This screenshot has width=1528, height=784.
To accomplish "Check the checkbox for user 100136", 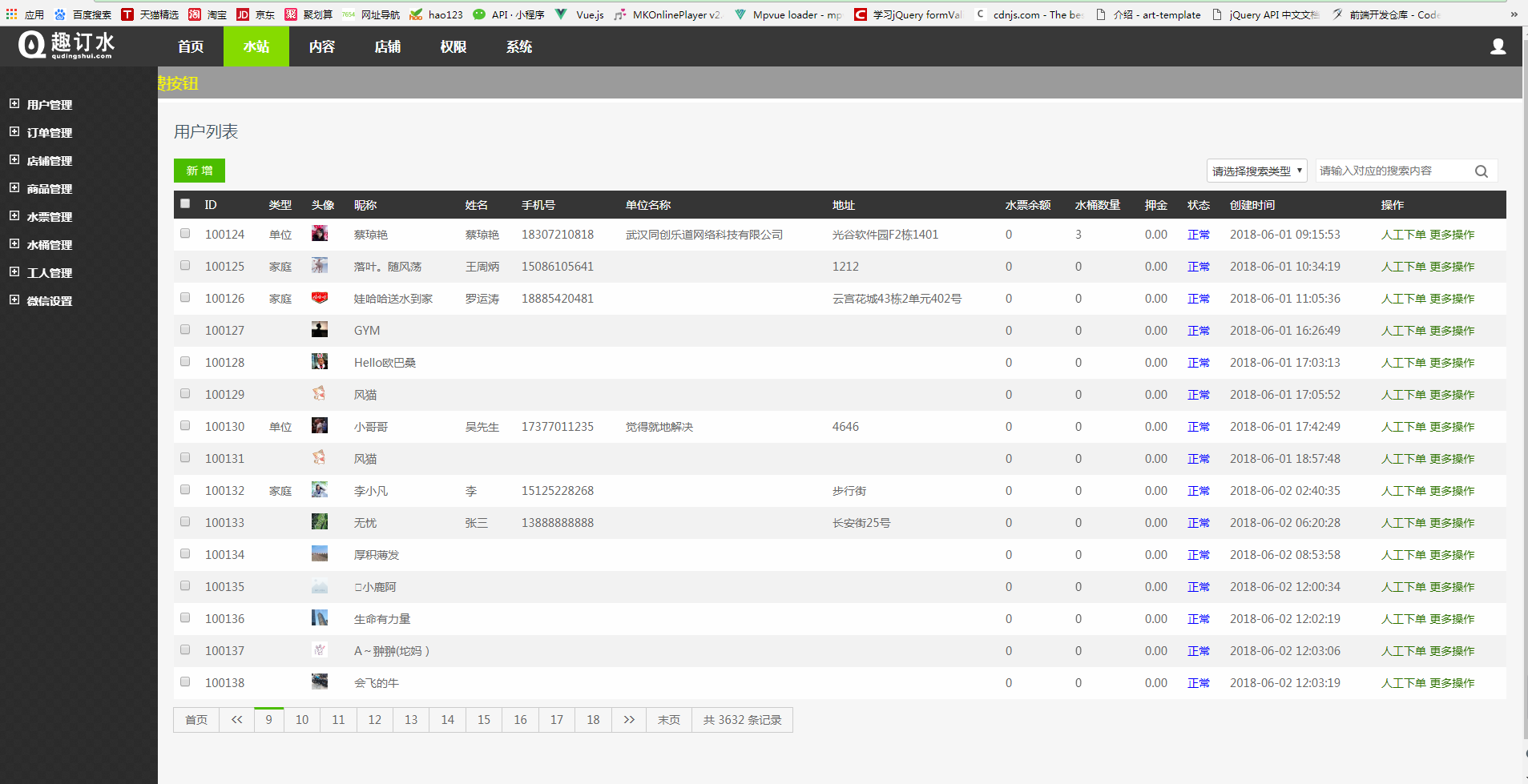I will point(185,617).
